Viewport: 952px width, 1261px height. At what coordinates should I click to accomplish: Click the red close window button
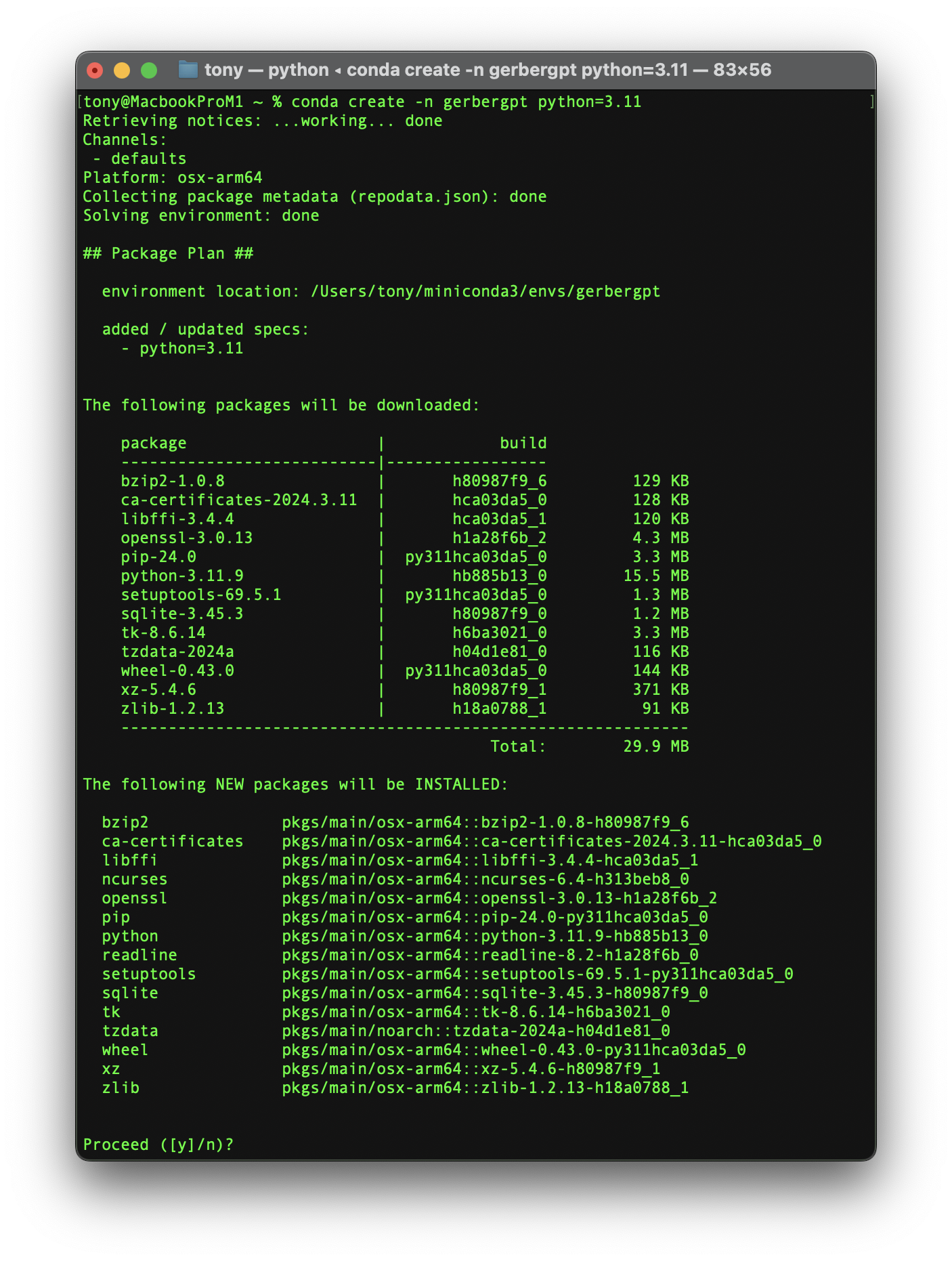point(95,70)
